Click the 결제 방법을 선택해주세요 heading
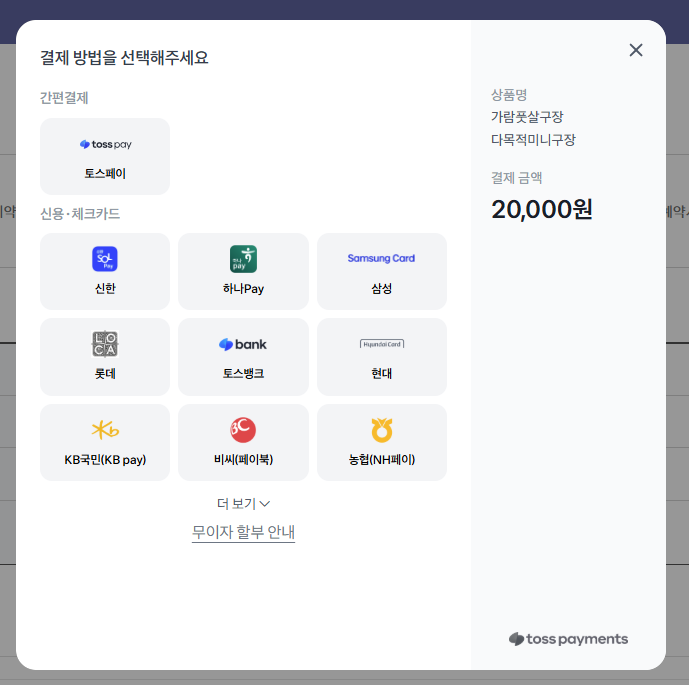Screen dimensions: 689x685 (124, 58)
